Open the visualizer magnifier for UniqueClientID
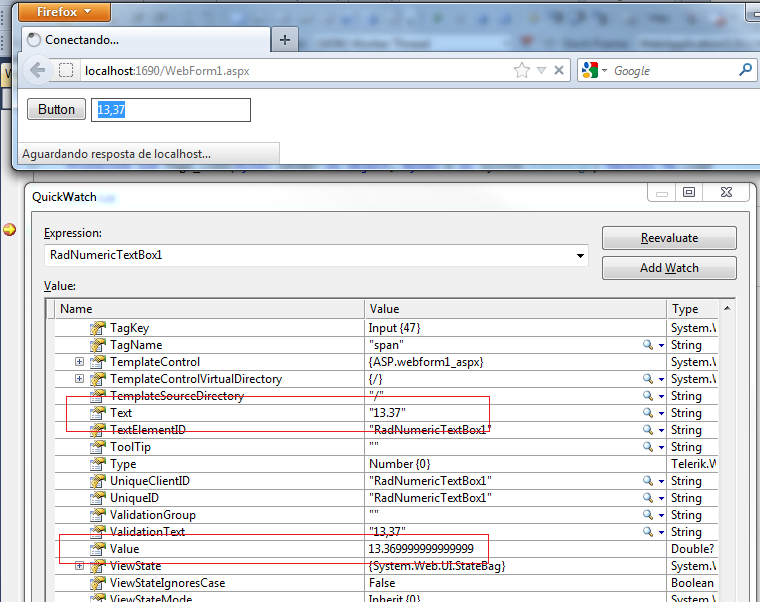The width and height of the screenshot is (762, 602). [648, 481]
